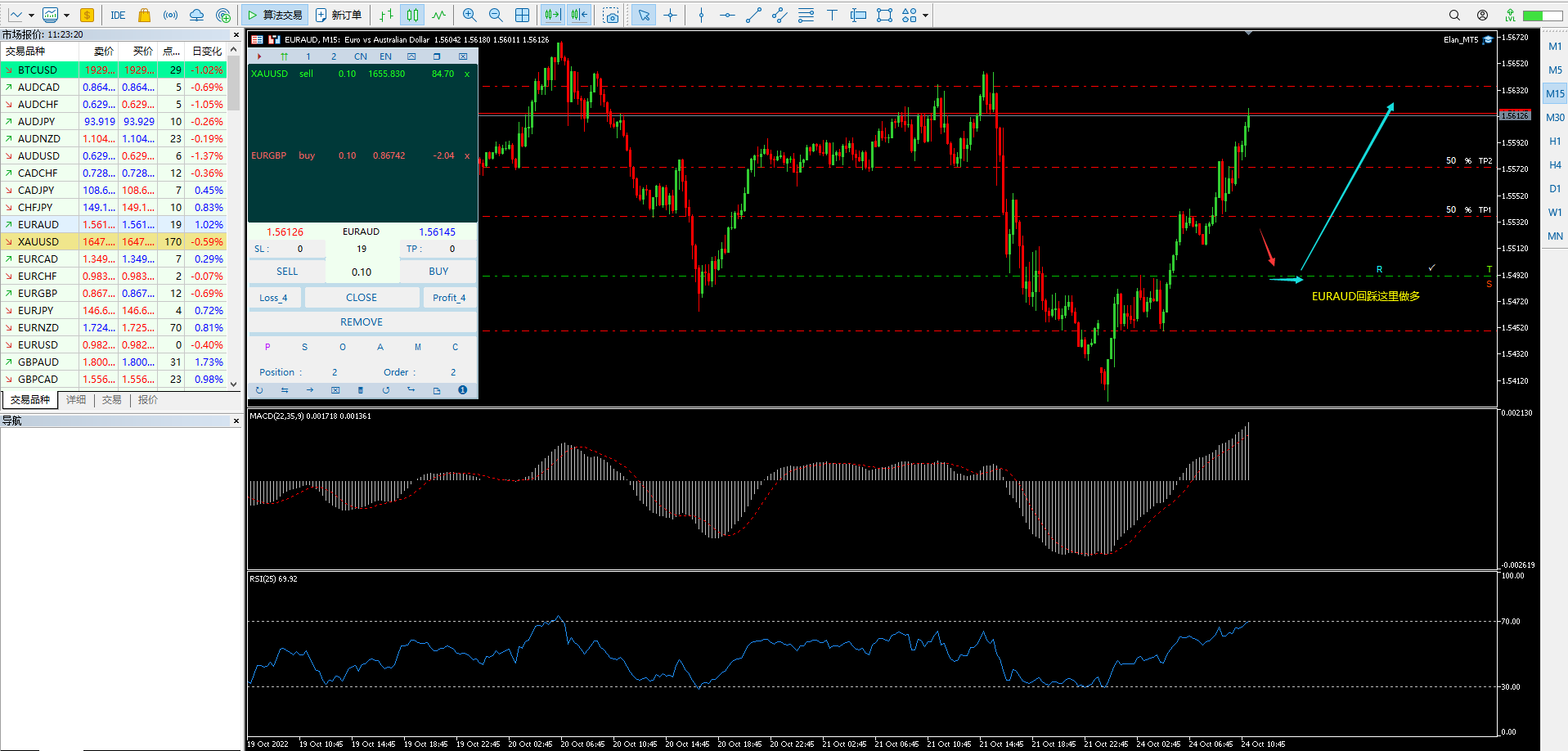1568x751 pixels.
Task: Open the Market via the shopping bag icon
Action: point(144,14)
